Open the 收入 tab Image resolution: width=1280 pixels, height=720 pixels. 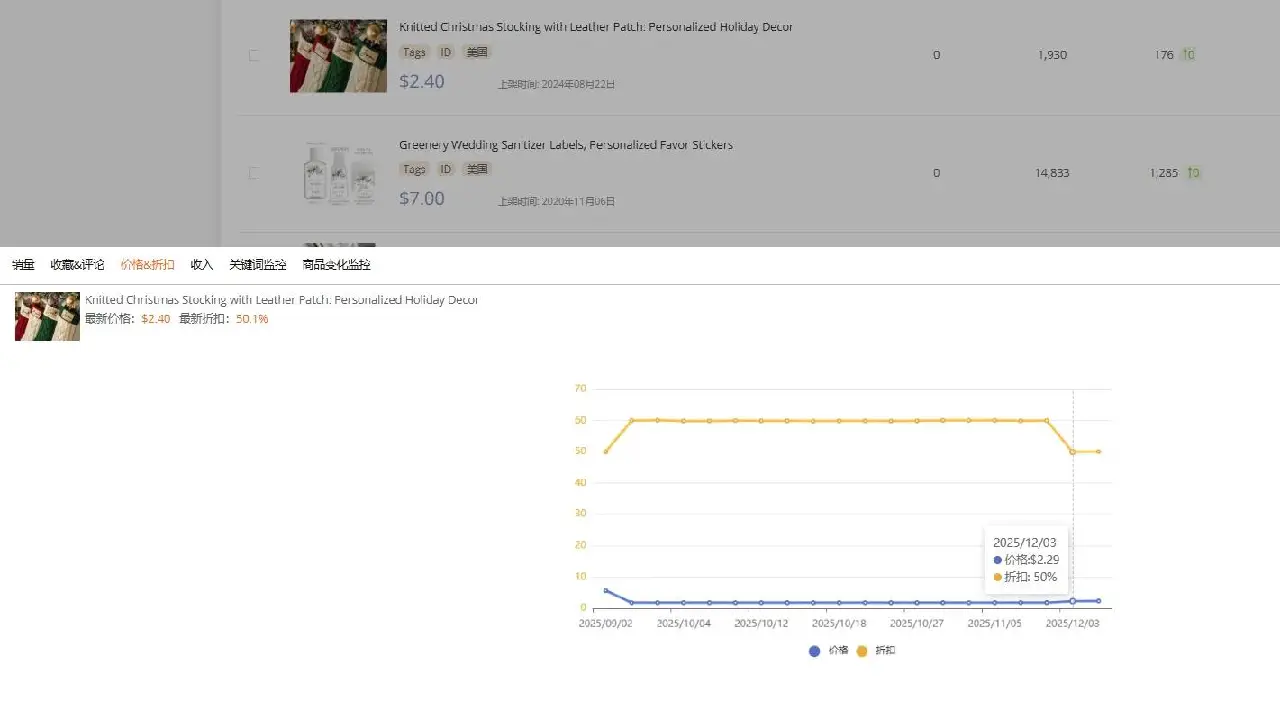[x=201, y=264]
